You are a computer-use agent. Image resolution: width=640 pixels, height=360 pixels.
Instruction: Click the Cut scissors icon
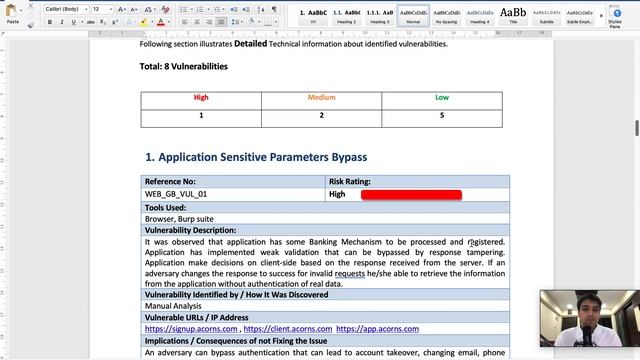pyautogui.click(x=31, y=6)
